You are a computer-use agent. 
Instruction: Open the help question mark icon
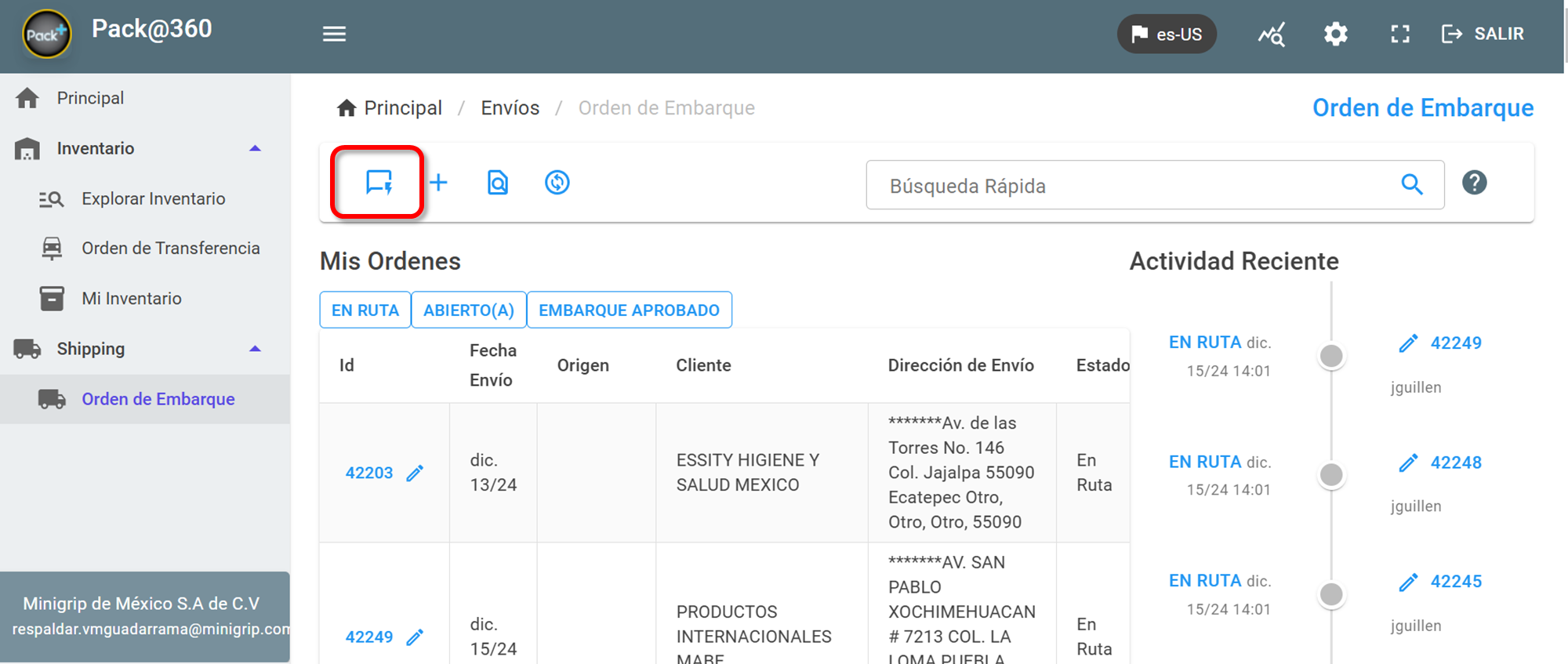[x=1474, y=183]
